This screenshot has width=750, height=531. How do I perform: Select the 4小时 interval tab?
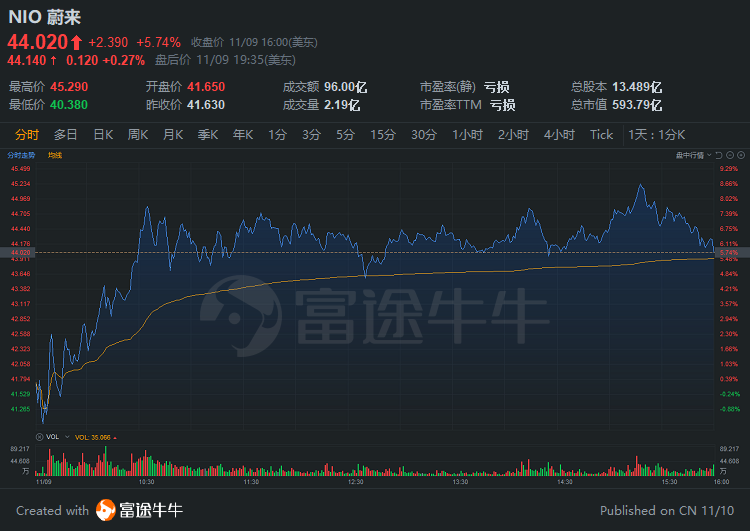click(559, 135)
